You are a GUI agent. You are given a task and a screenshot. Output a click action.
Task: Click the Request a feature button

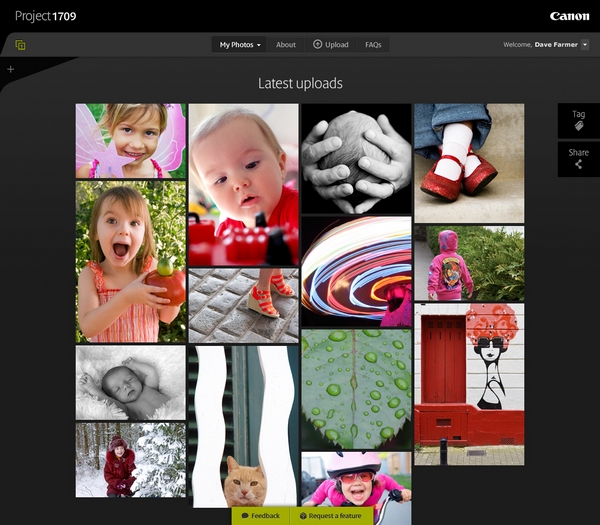click(329, 516)
